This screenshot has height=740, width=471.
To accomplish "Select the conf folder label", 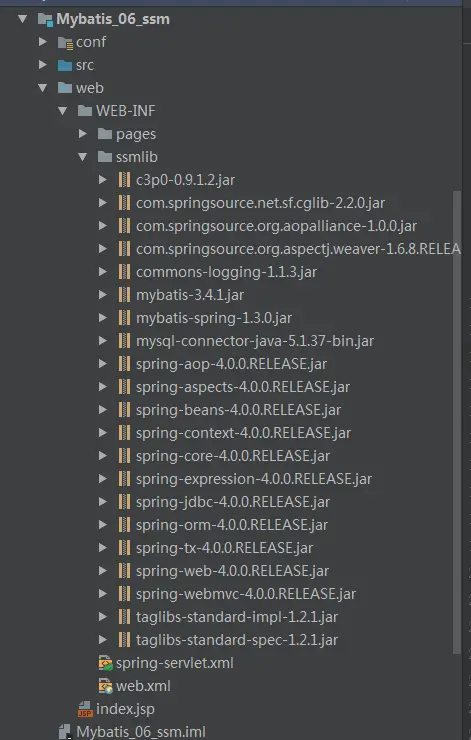I will point(91,42).
